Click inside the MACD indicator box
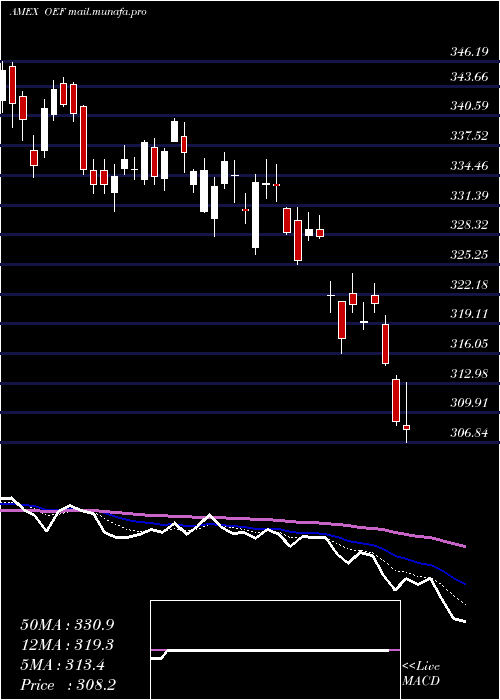The image size is (500, 700). 275,650
